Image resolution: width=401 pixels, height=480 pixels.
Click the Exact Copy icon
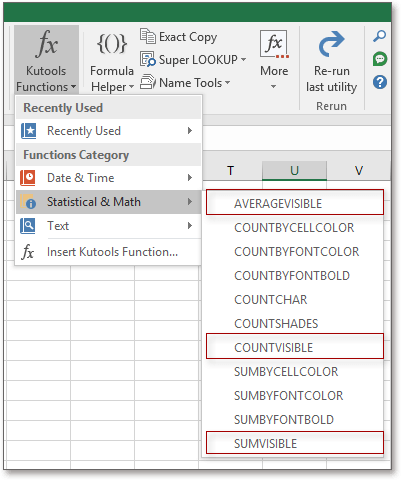(x=148, y=36)
